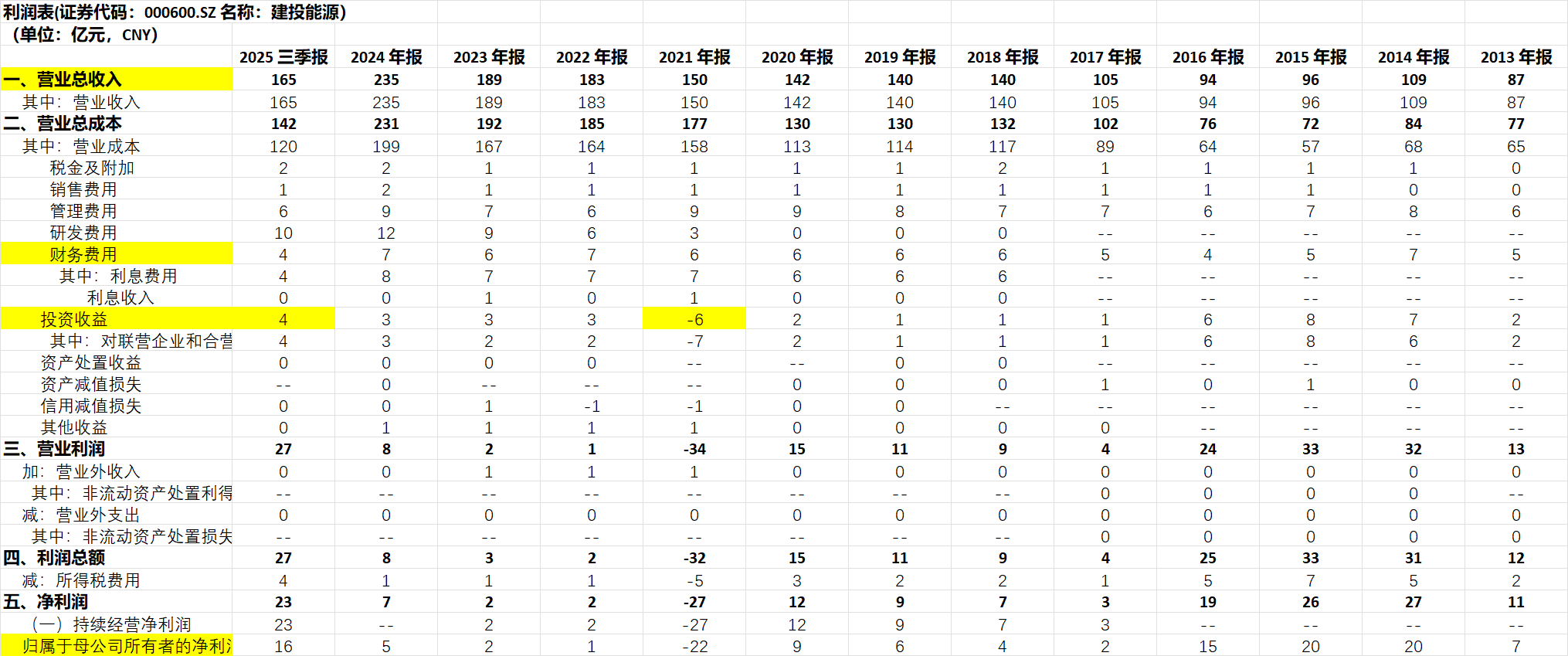
Task: Select the '税金及附加' row label
Action: click(92, 168)
